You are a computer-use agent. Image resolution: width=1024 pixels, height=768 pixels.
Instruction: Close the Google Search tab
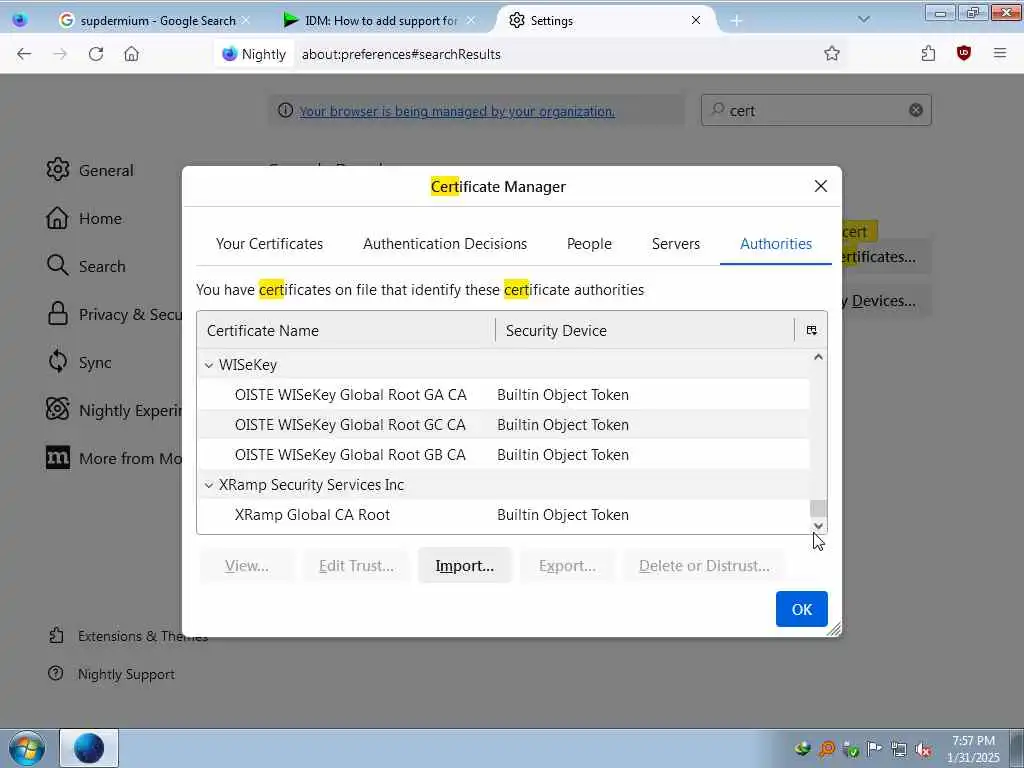pyautogui.click(x=246, y=20)
